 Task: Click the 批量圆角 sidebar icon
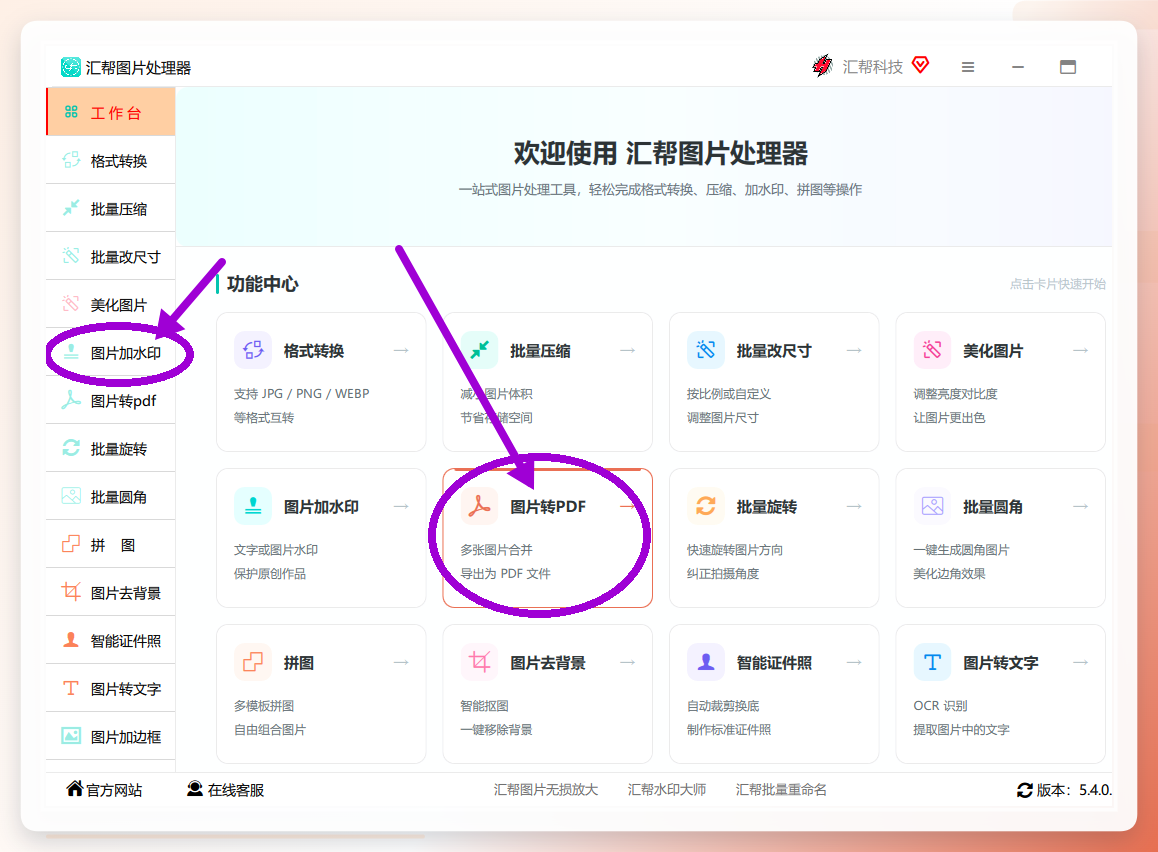71,496
